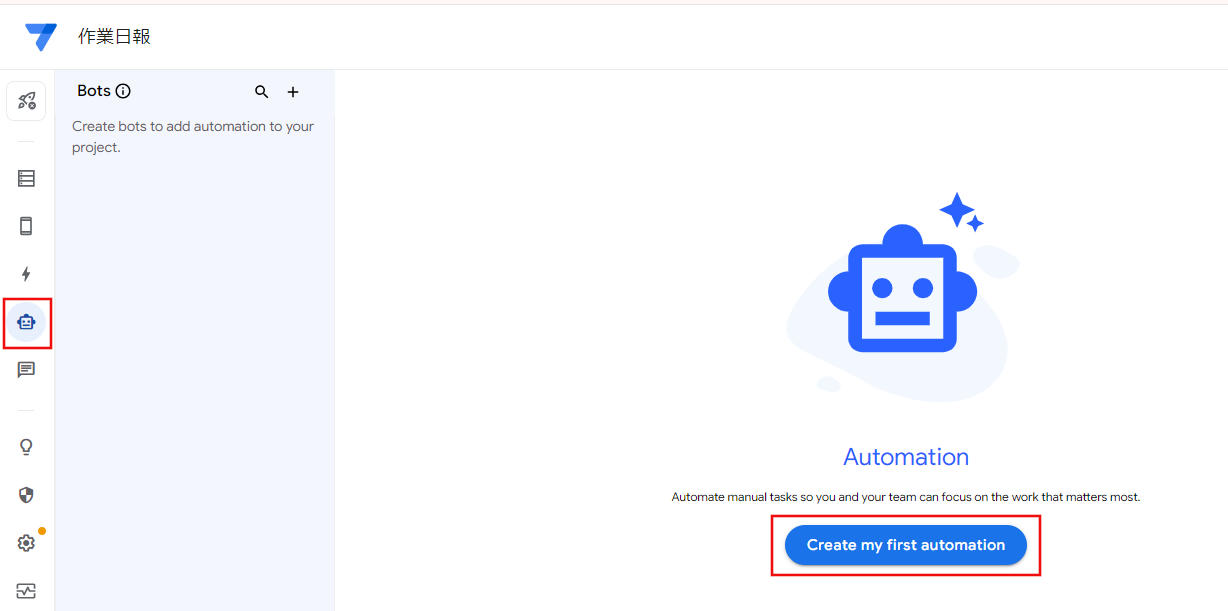Select the Bots panel heading
This screenshot has height=611, width=1228.
[x=91, y=90]
